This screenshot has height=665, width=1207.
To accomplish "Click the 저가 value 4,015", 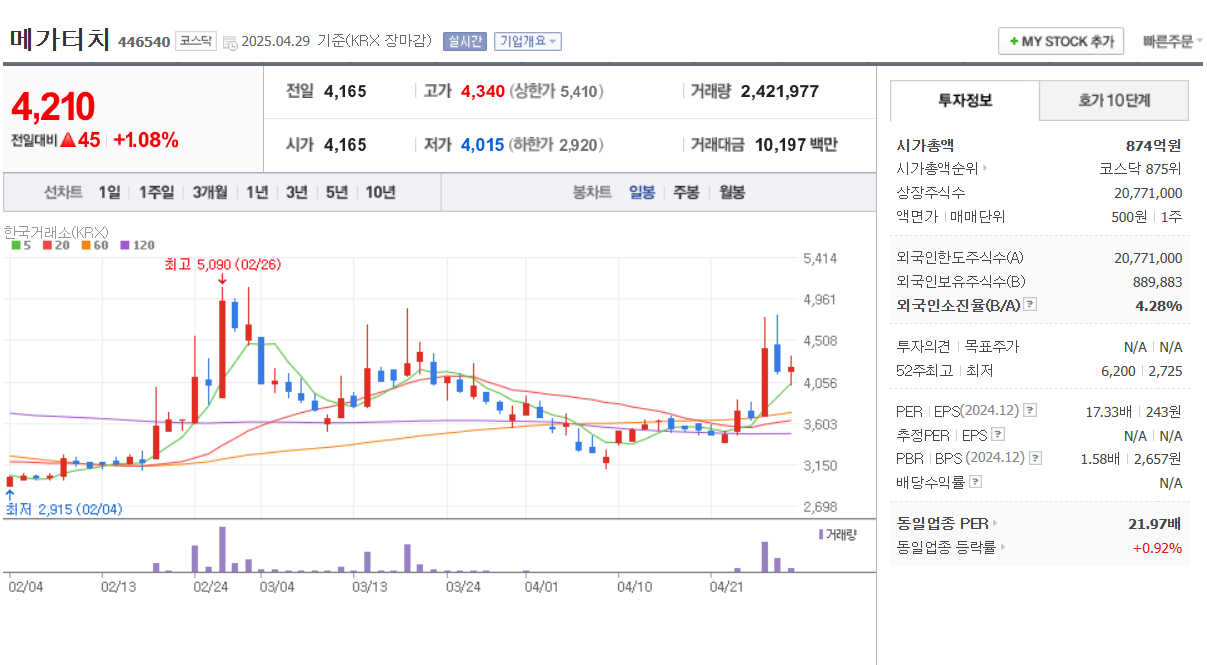I will pos(483,145).
